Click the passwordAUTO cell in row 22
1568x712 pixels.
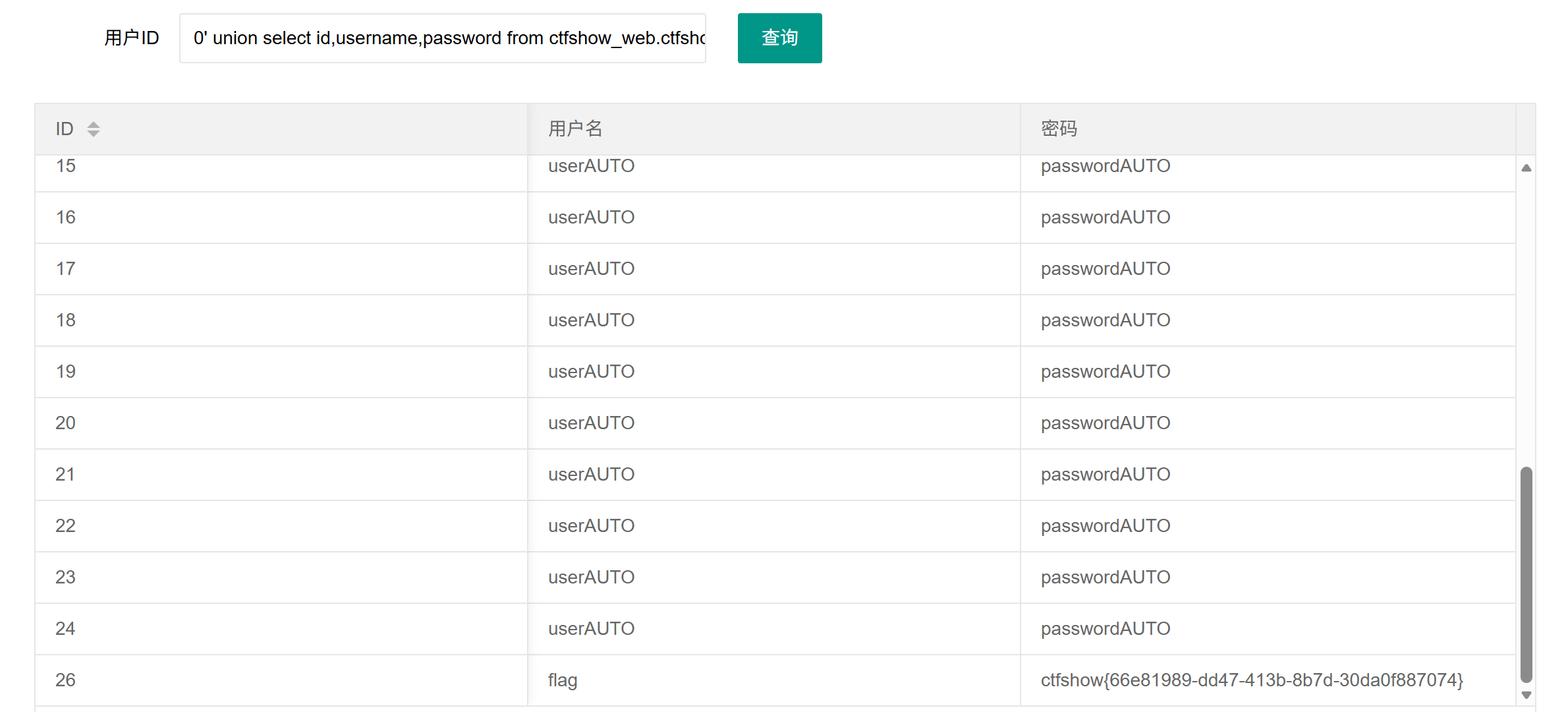[x=1105, y=526]
